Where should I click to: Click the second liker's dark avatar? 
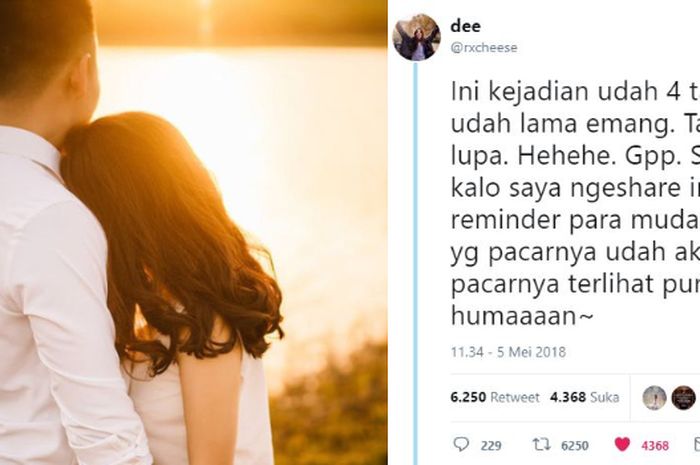click(684, 398)
